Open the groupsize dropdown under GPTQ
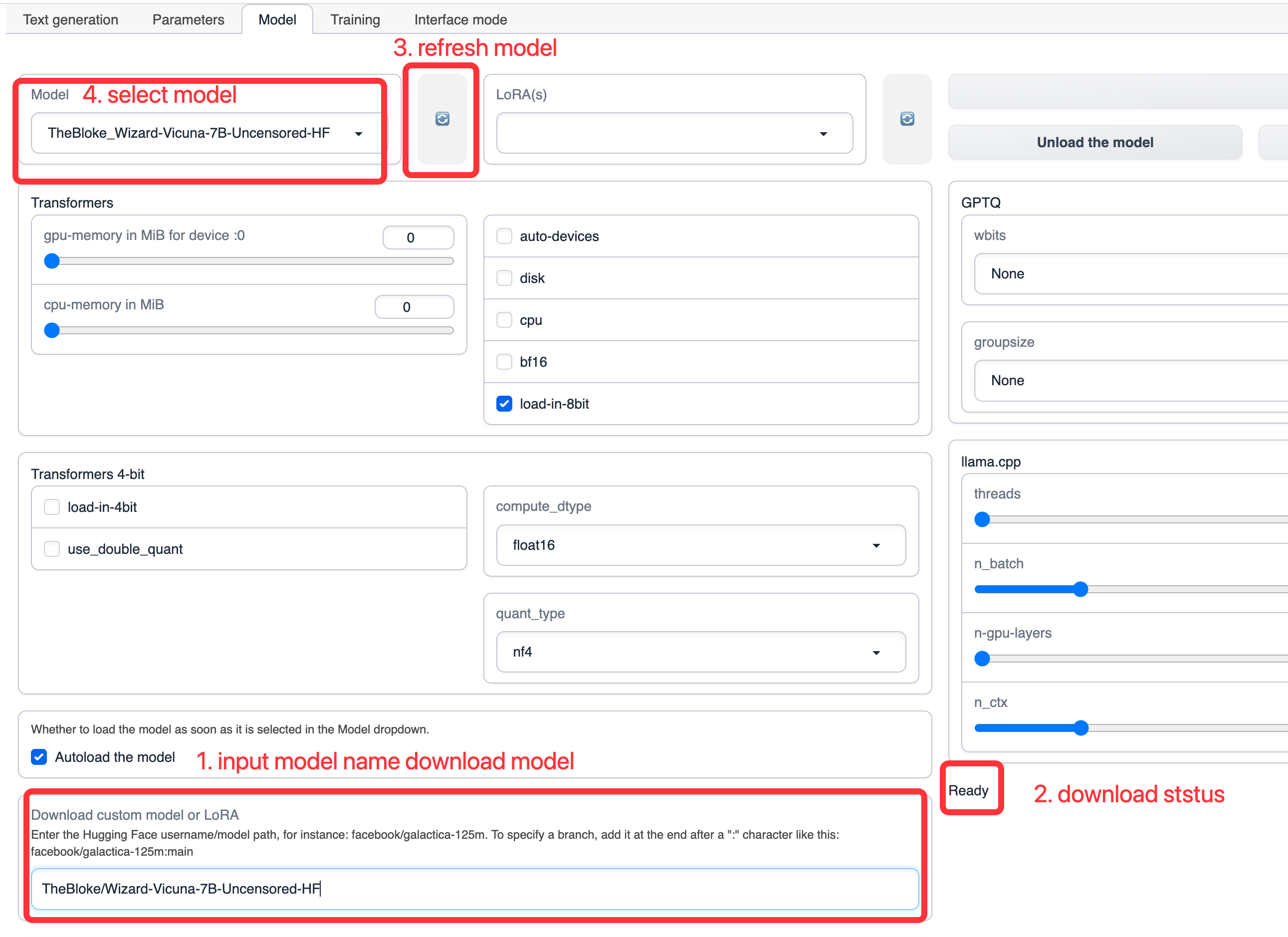 pyautogui.click(x=1131, y=381)
